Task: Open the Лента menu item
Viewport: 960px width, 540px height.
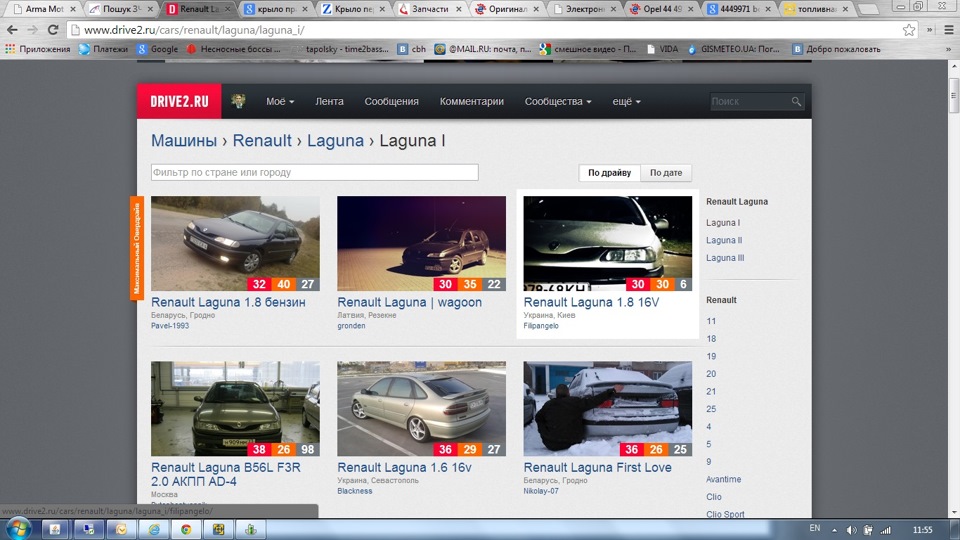Action: coord(329,101)
